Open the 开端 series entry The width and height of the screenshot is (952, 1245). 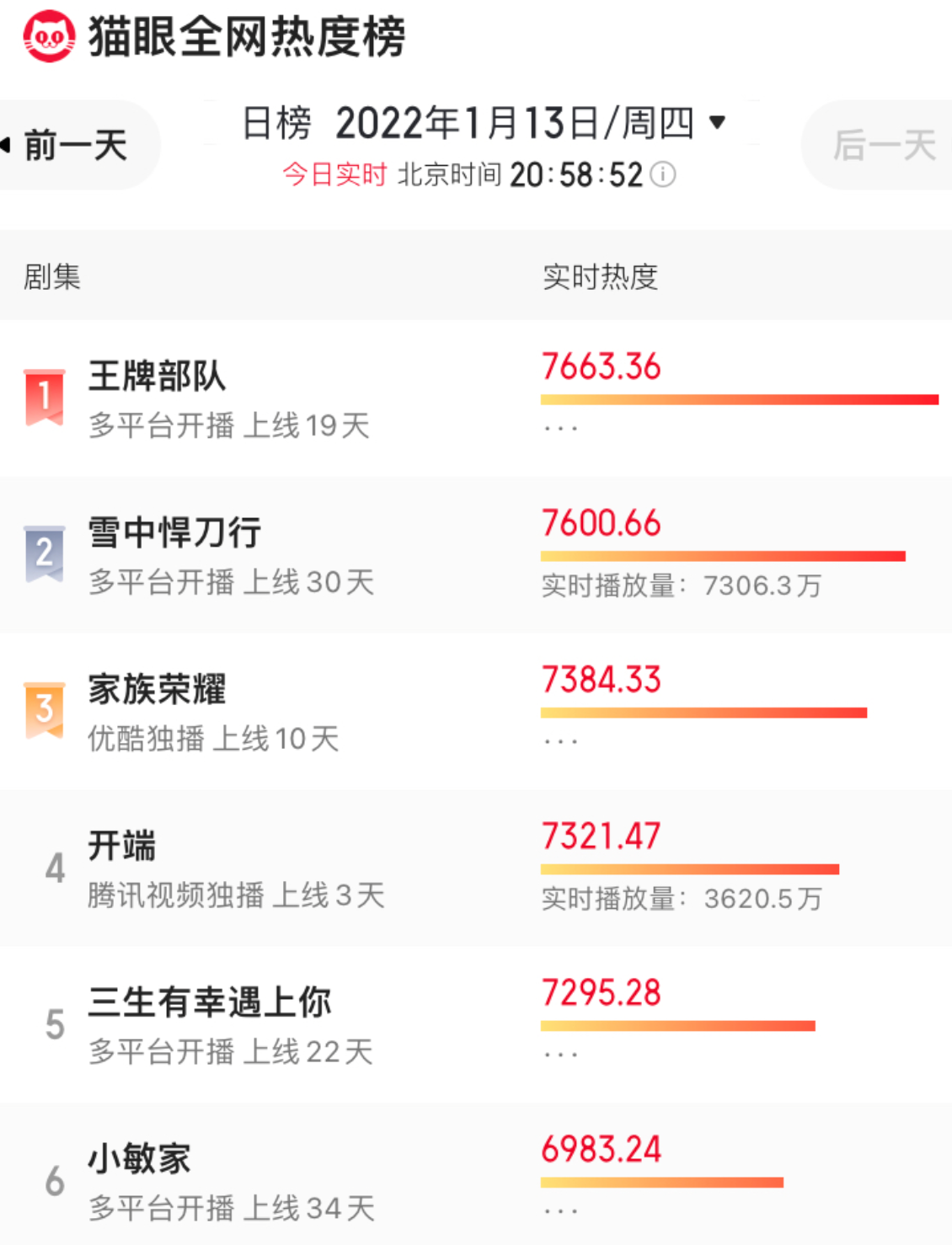[122, 845]
